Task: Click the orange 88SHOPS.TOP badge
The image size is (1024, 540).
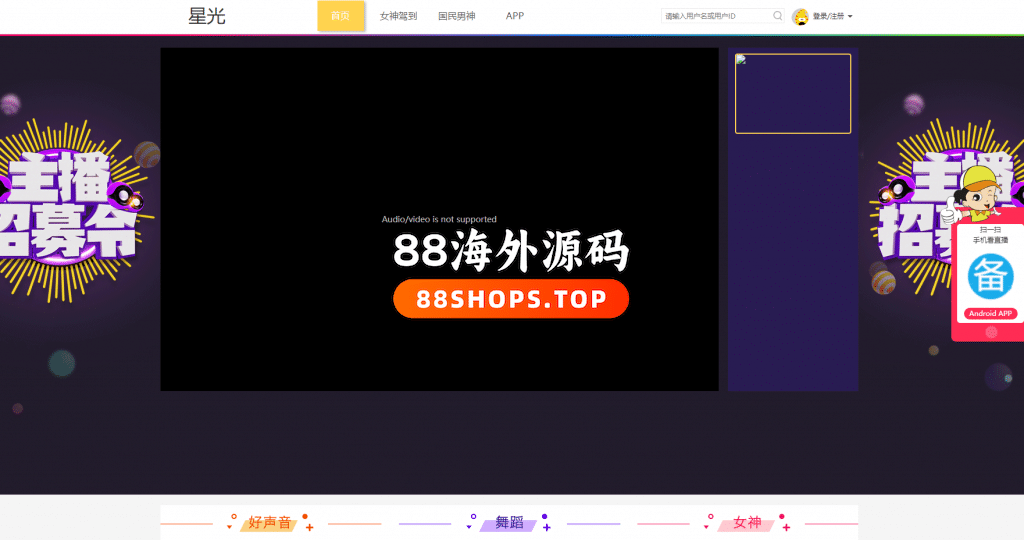Action: [x=511, y=299]
